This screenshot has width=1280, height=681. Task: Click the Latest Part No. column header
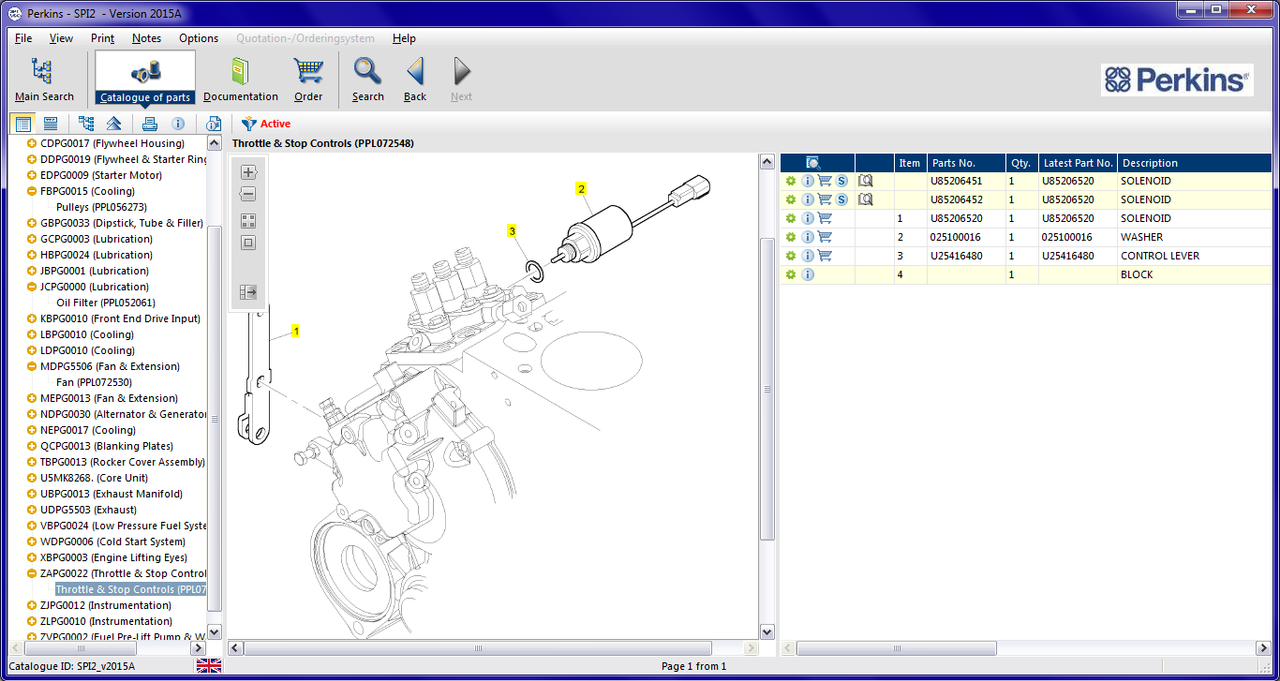[x=1076, y=163]
